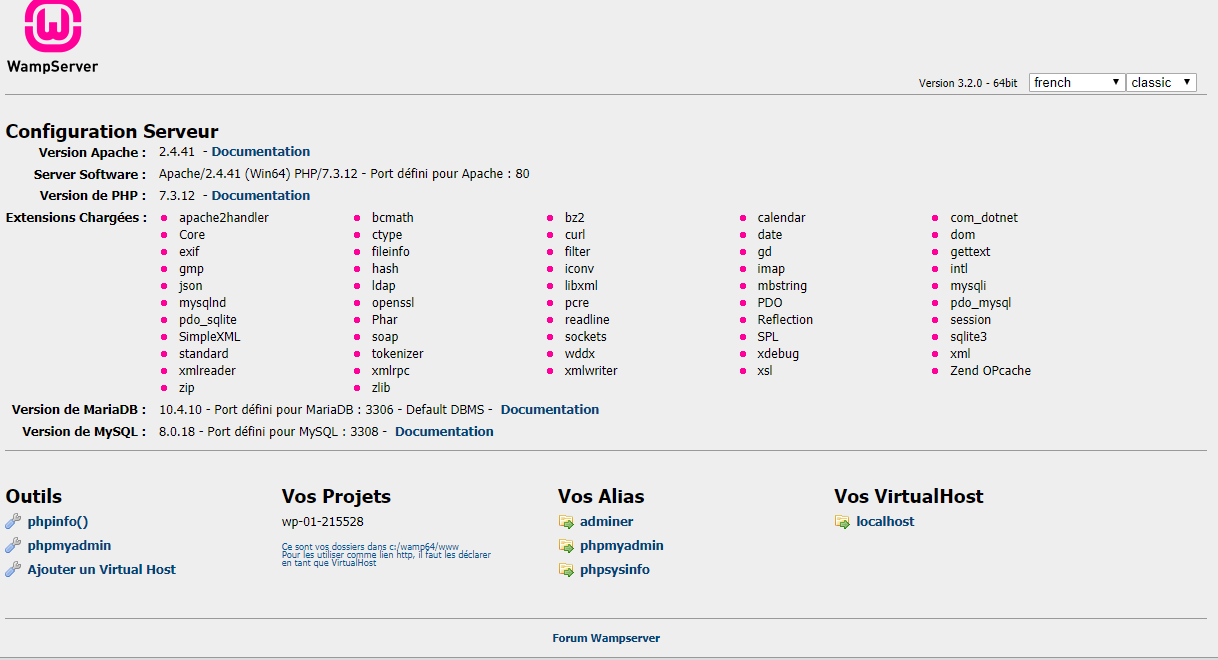Screen dimensions: 1218x660
Task: Click apache2handler extension entry
Action: (x=224, y=218)
